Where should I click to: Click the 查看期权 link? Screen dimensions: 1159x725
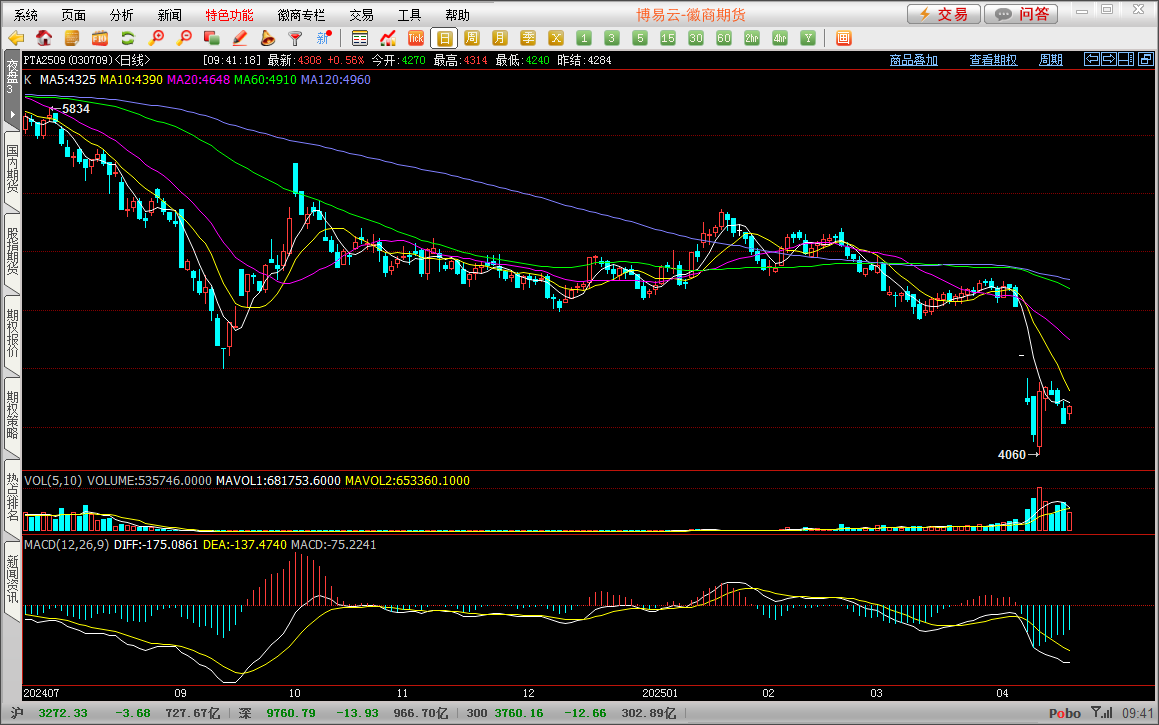993,60
